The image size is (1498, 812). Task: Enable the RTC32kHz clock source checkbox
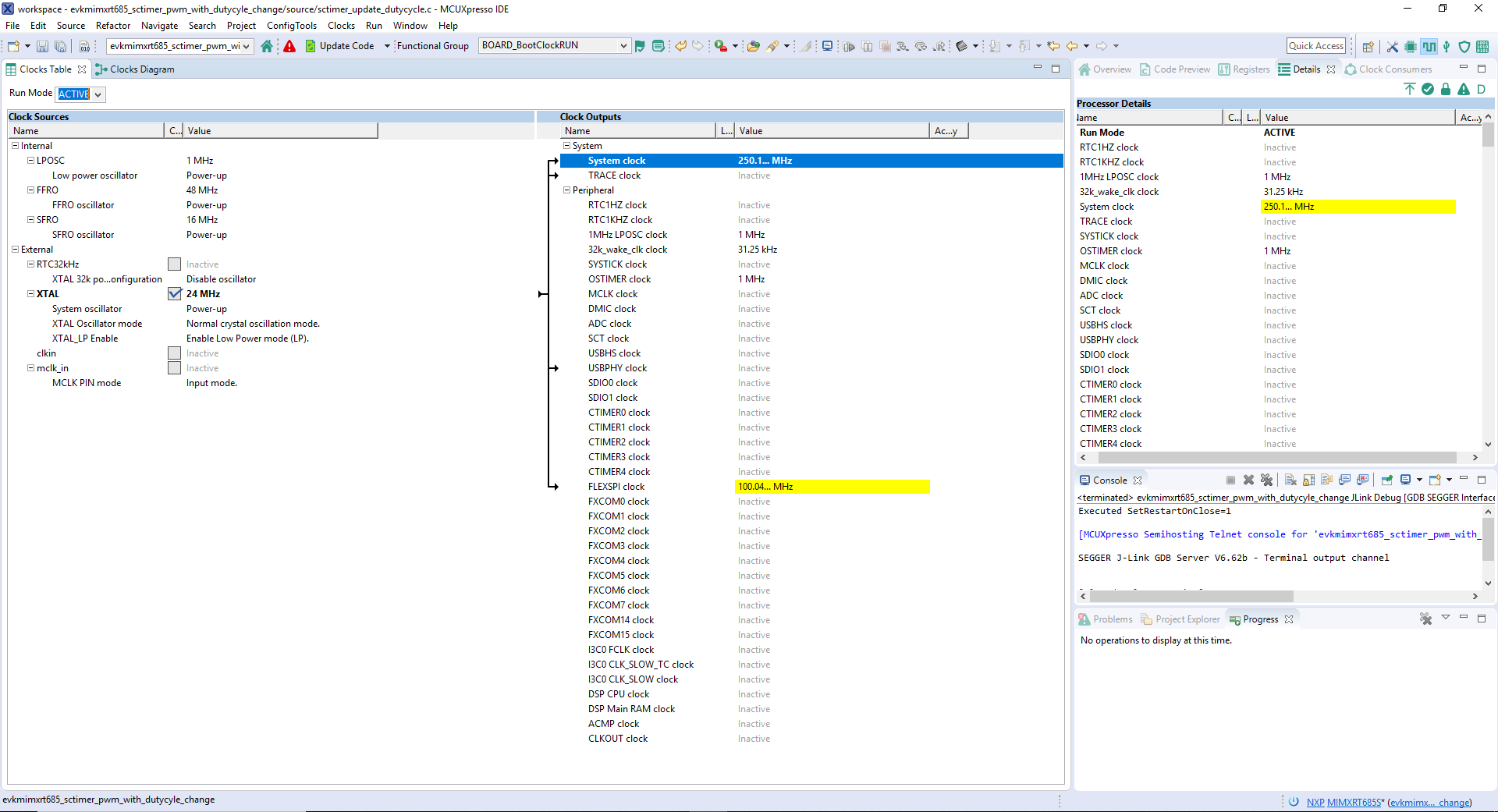coord(175,264)
